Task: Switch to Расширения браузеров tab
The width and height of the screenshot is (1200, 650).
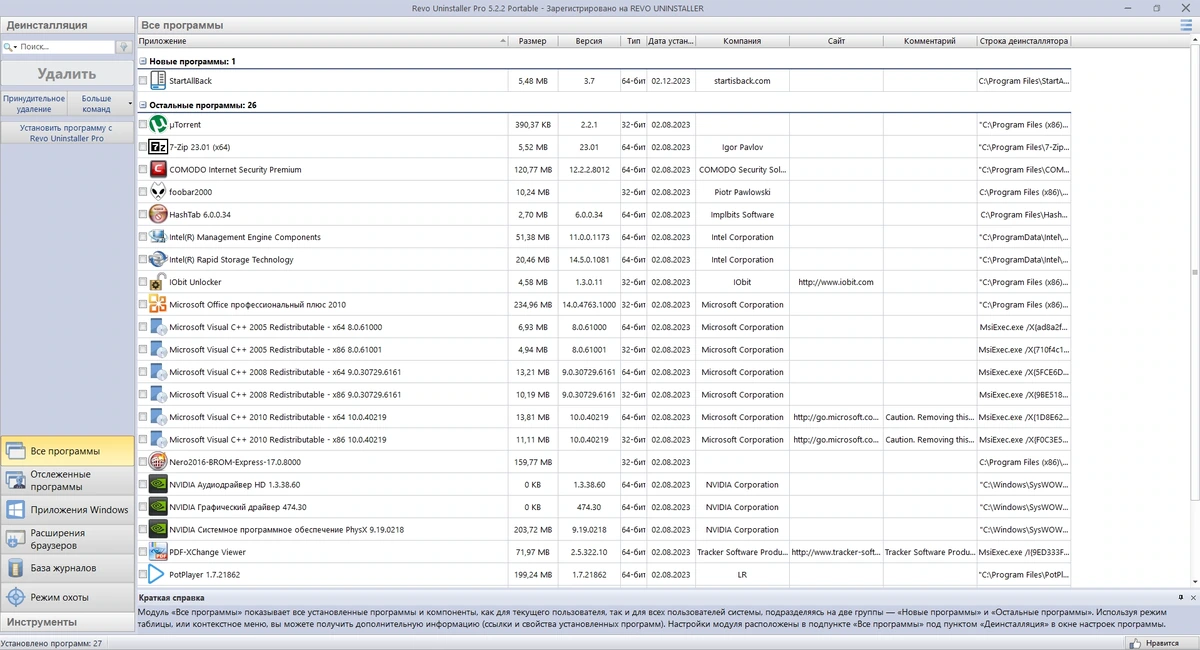Action: click(67, 539)
